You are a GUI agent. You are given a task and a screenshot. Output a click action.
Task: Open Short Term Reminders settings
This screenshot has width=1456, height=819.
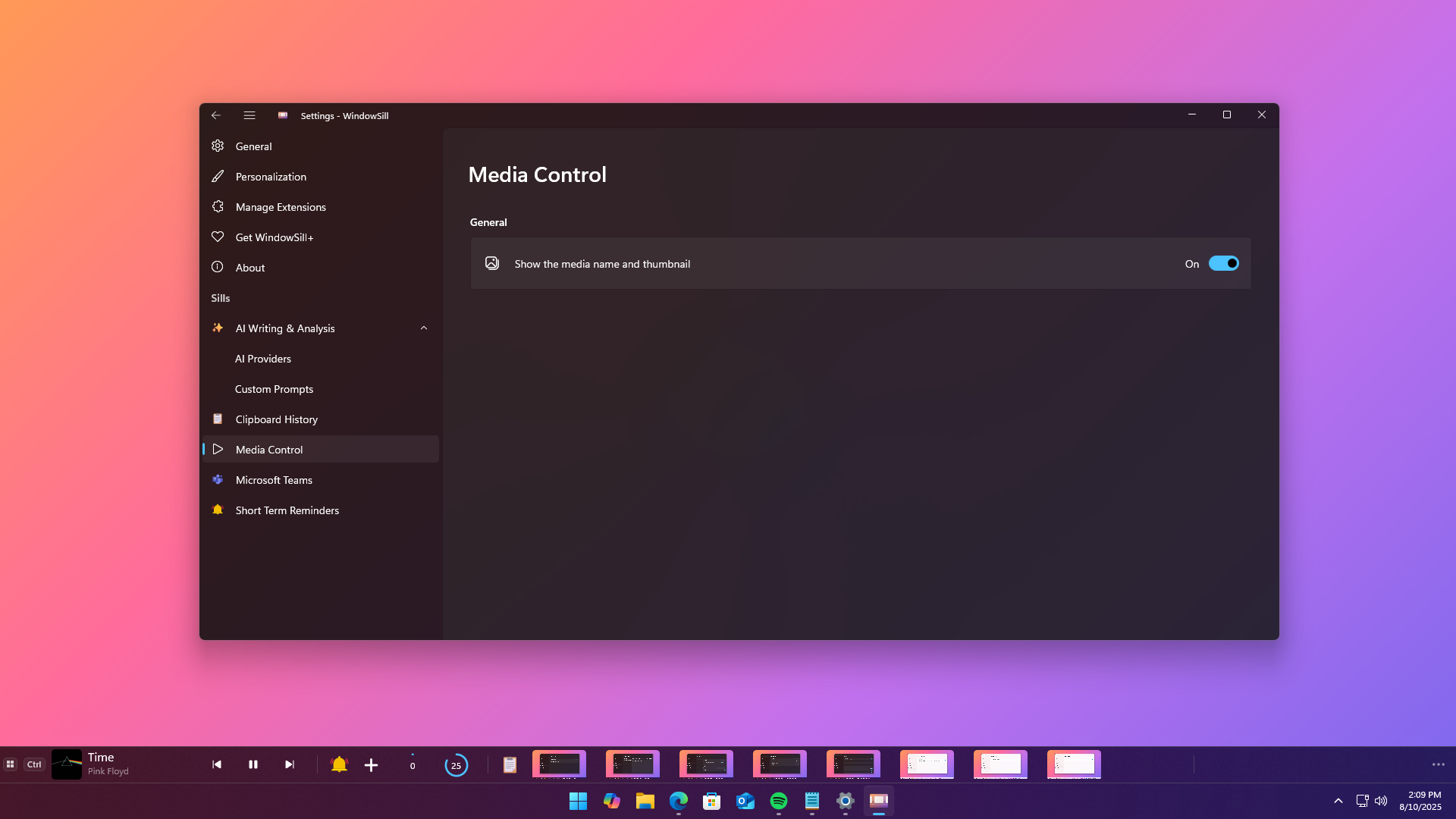[x=287, y=510]
